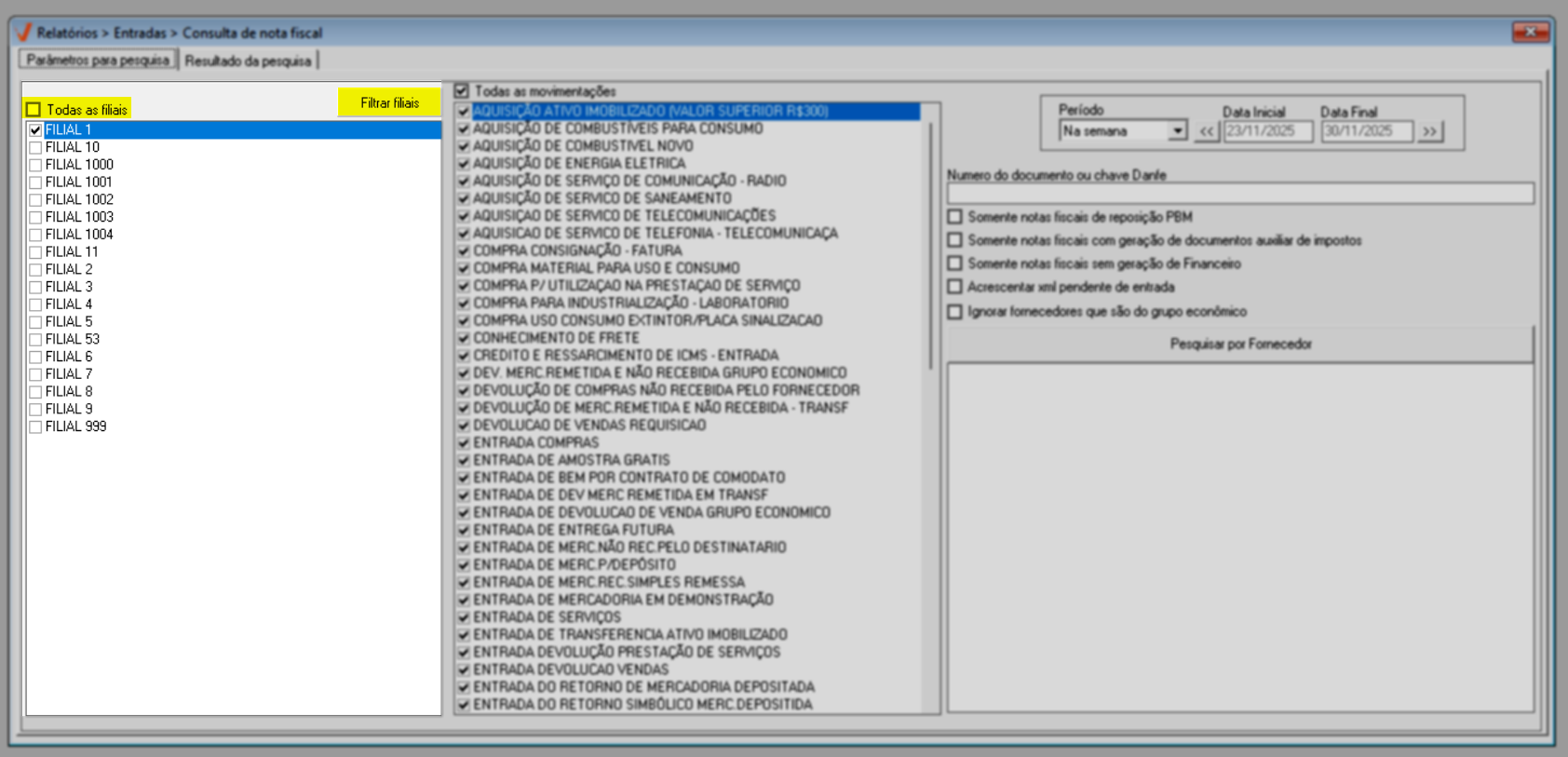Check notas com geração de documentos auxiliar de impostos
Image resolution: width=1568 pixels, height=757 pixels.
pos(955,240)
